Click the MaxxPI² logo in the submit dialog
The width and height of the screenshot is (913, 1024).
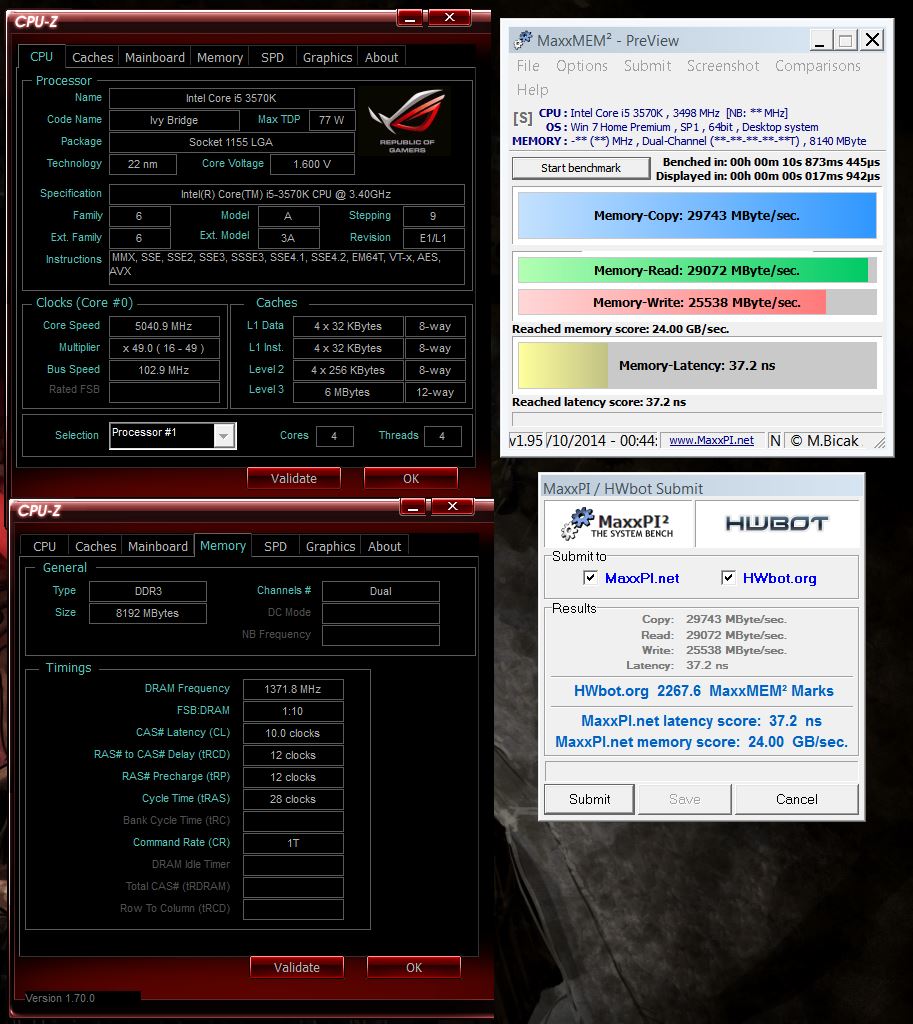tap(618, 524)
